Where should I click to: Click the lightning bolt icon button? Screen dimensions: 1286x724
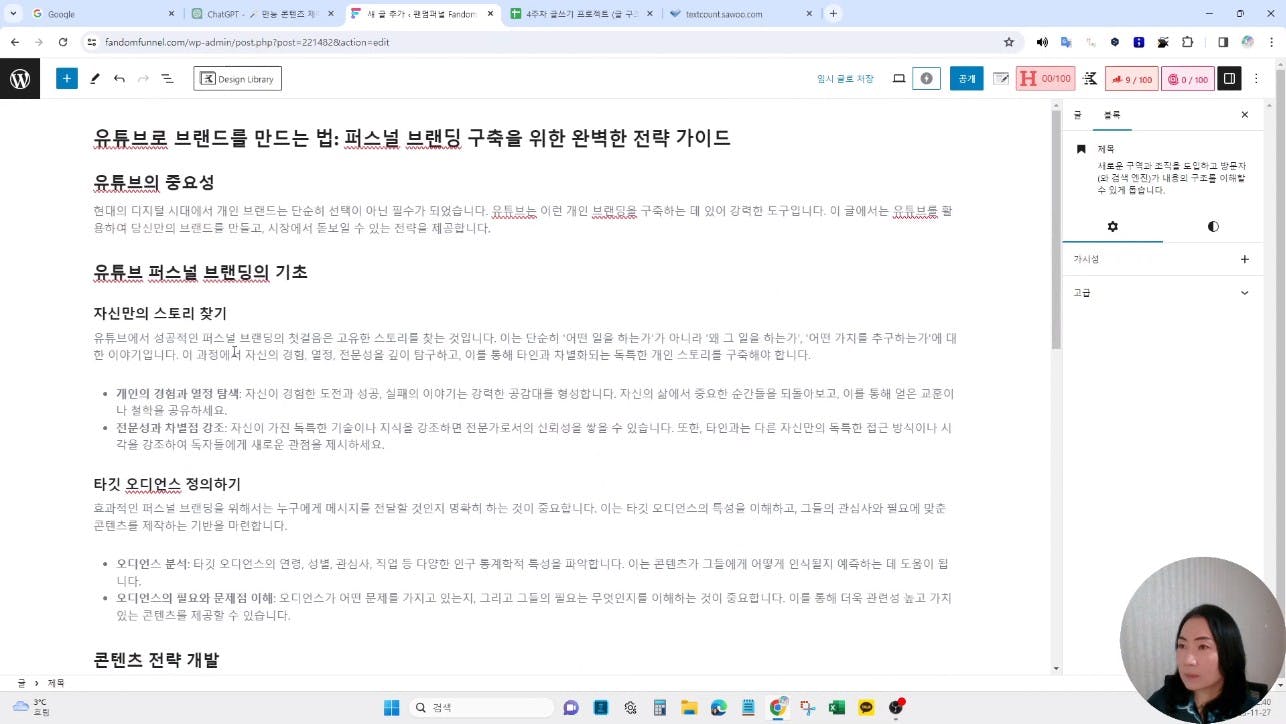pyautogui.click(x=926, y=79)
